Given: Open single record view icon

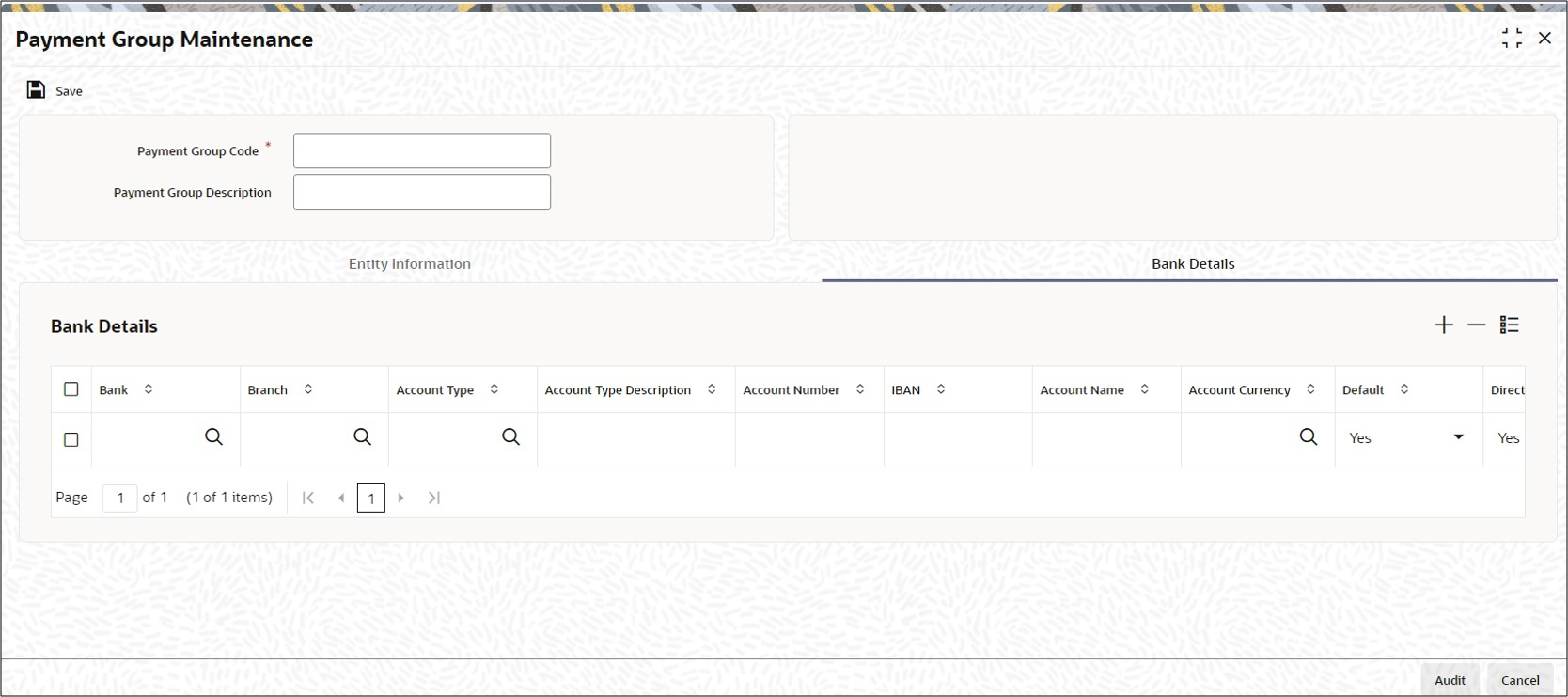Looking at the screenshot, I should (1510, 325).
